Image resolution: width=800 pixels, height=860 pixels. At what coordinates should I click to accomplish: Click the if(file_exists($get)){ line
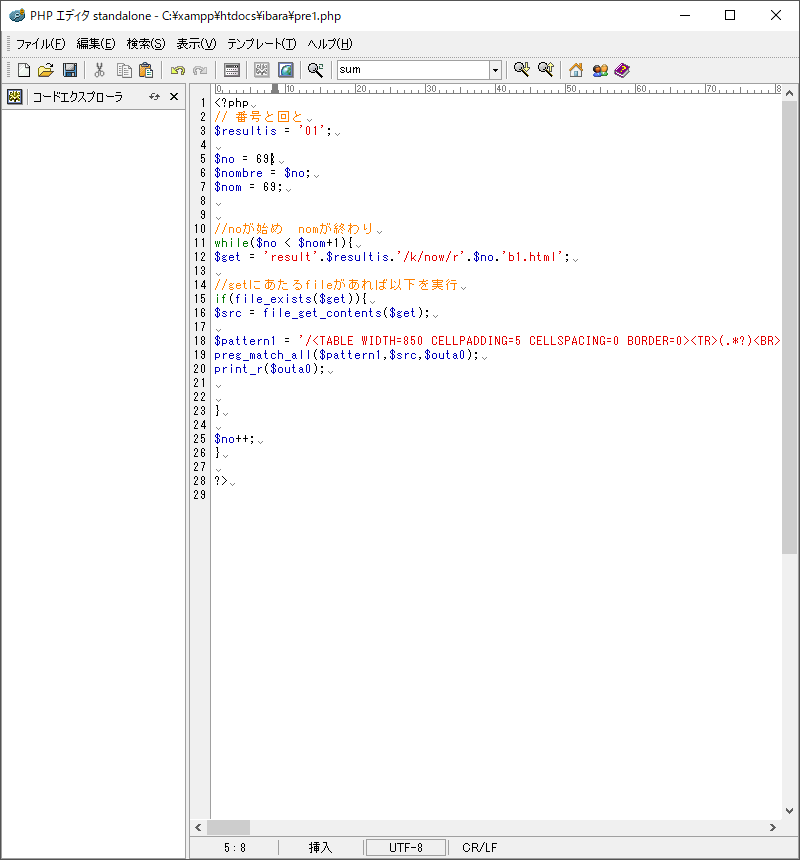pyautogui.click(x=291, y=299)
